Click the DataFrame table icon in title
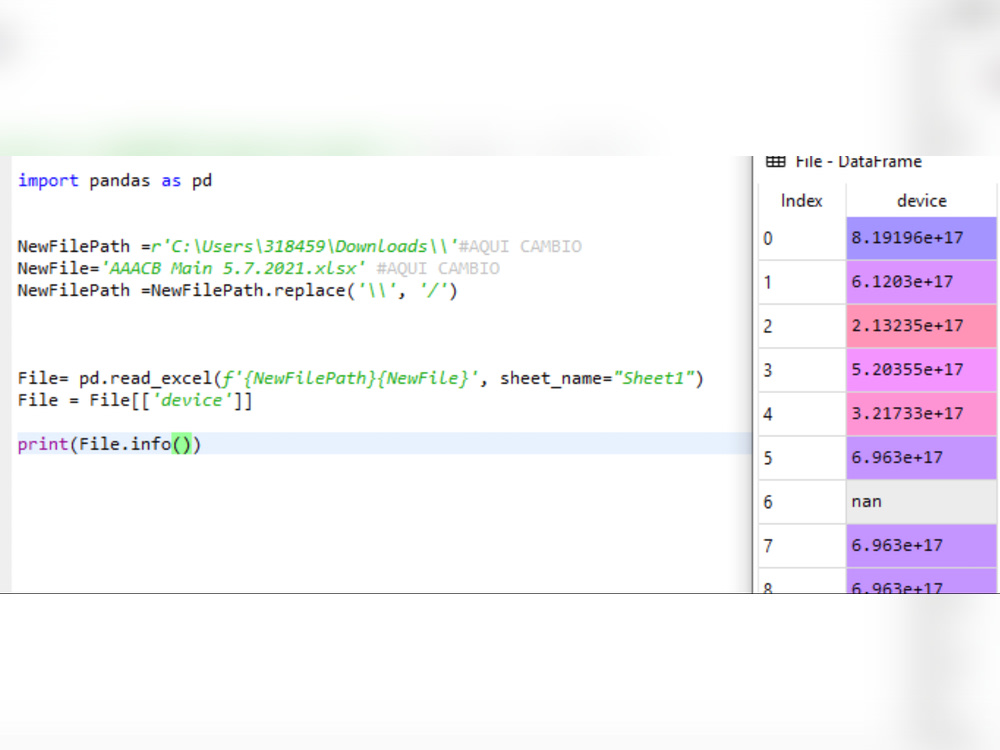This screenshot has width=1000, height=750. [775, 161]
